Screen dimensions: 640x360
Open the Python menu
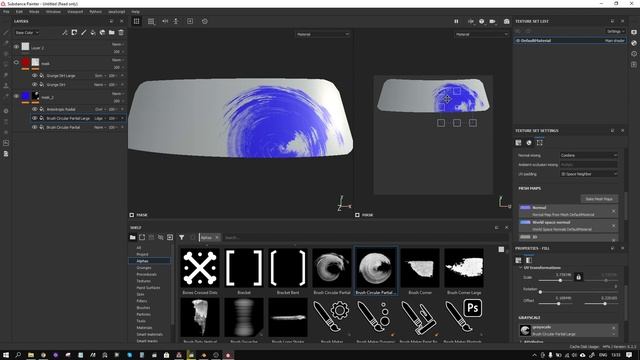click(96, 12)
